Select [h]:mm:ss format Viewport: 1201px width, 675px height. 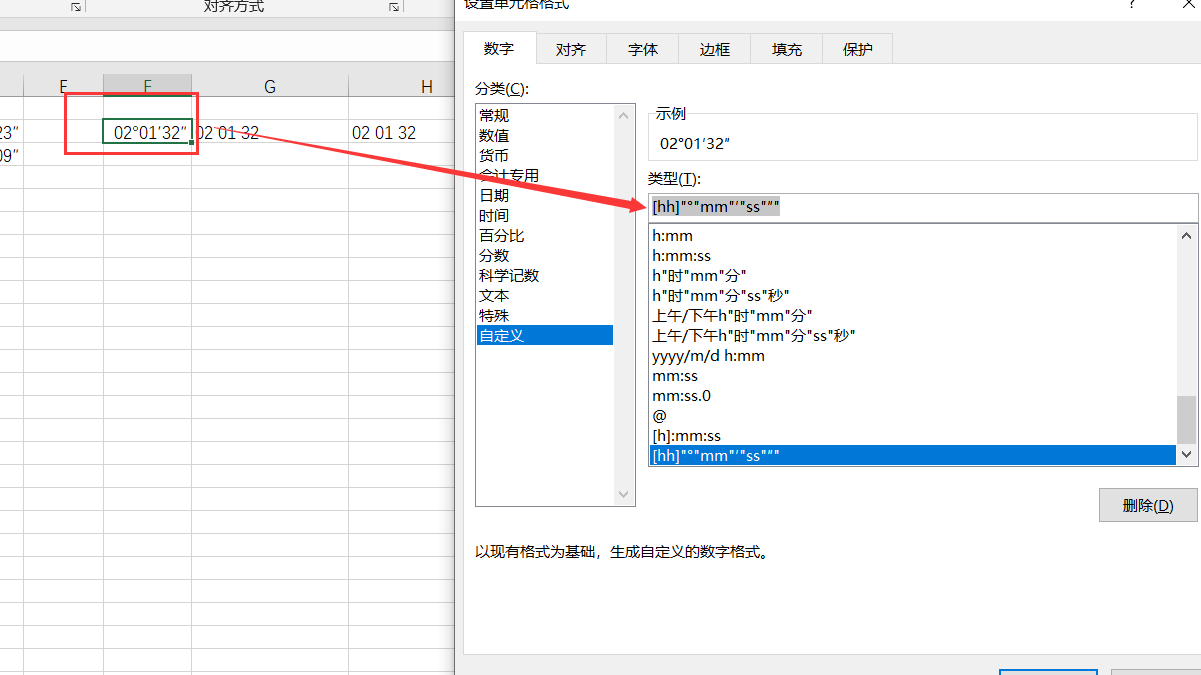913,436
